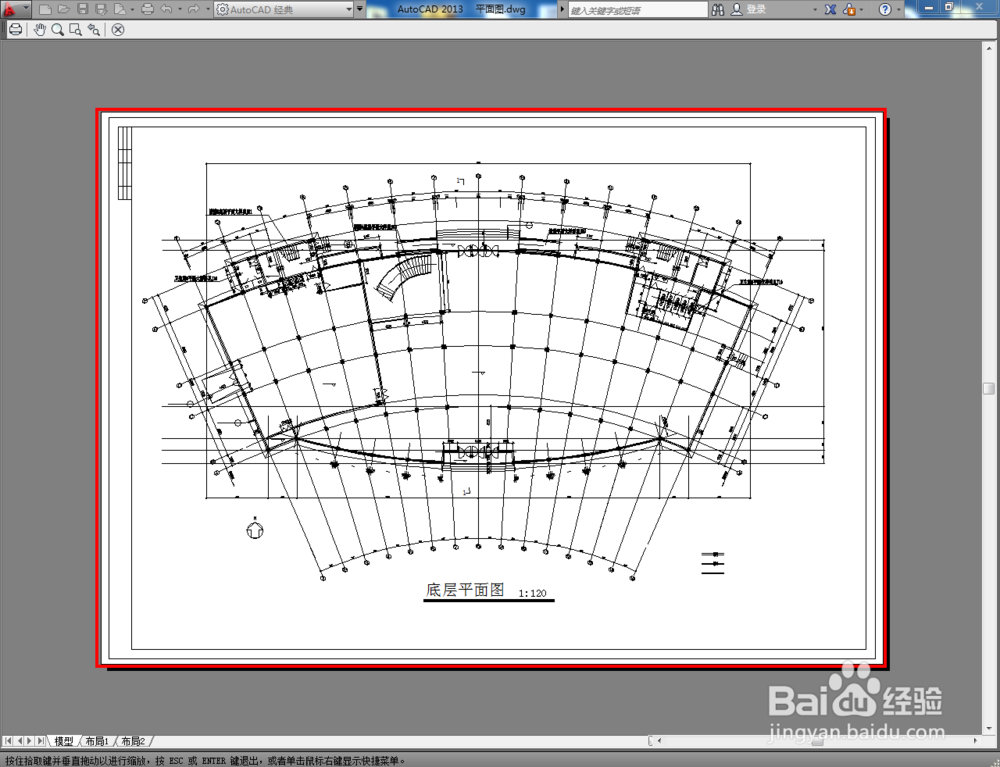Switch to the 布局2 tab

tap(133, 741)
